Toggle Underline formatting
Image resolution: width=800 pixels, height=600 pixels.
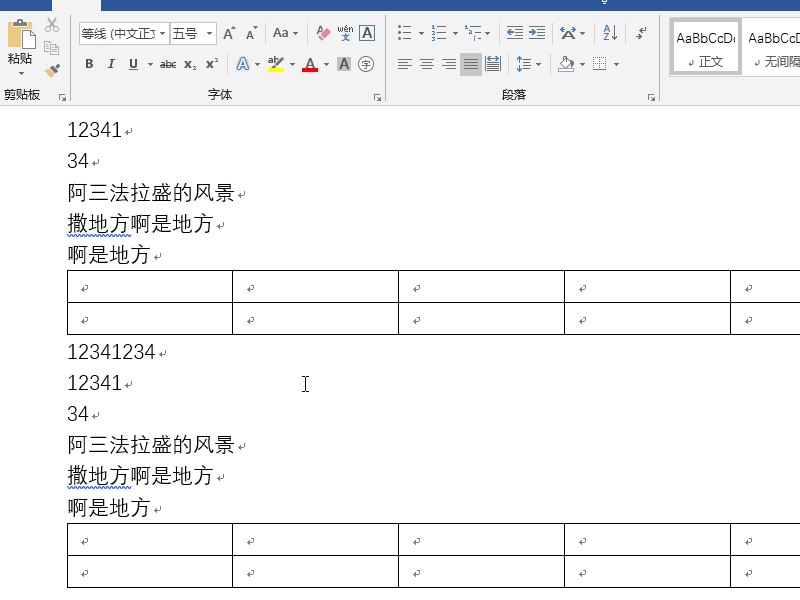pyautogui.click(x=133, y=64)
